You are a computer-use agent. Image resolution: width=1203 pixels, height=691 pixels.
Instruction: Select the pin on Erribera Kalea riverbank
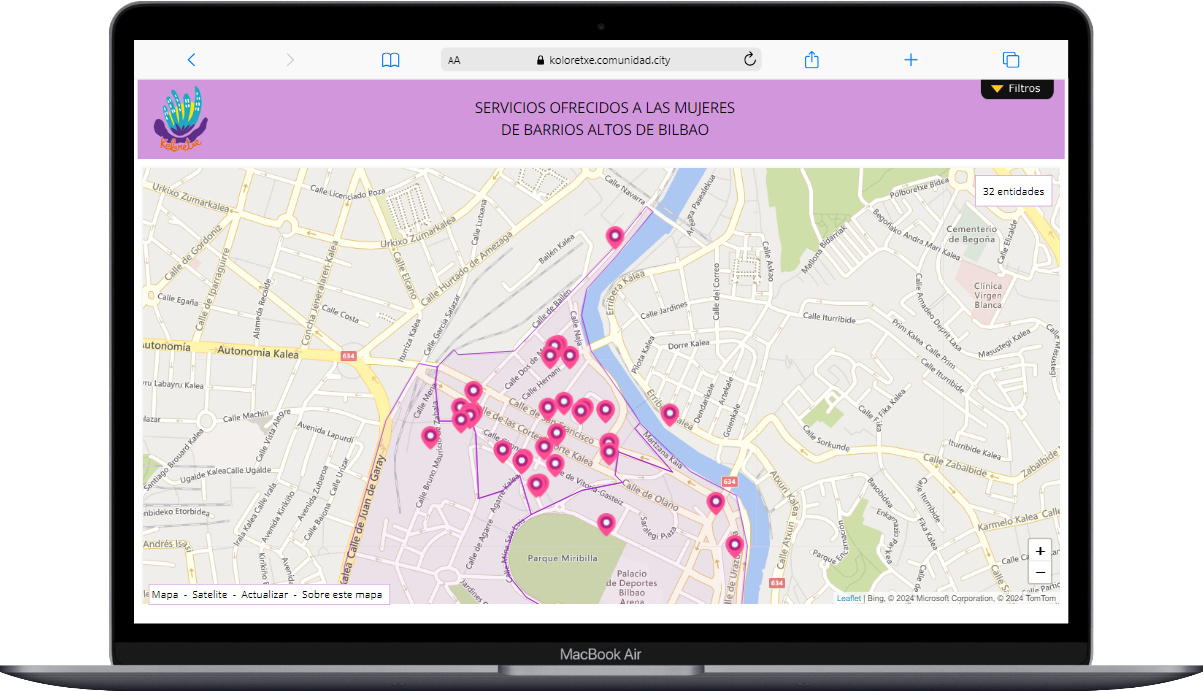[670, 413]
